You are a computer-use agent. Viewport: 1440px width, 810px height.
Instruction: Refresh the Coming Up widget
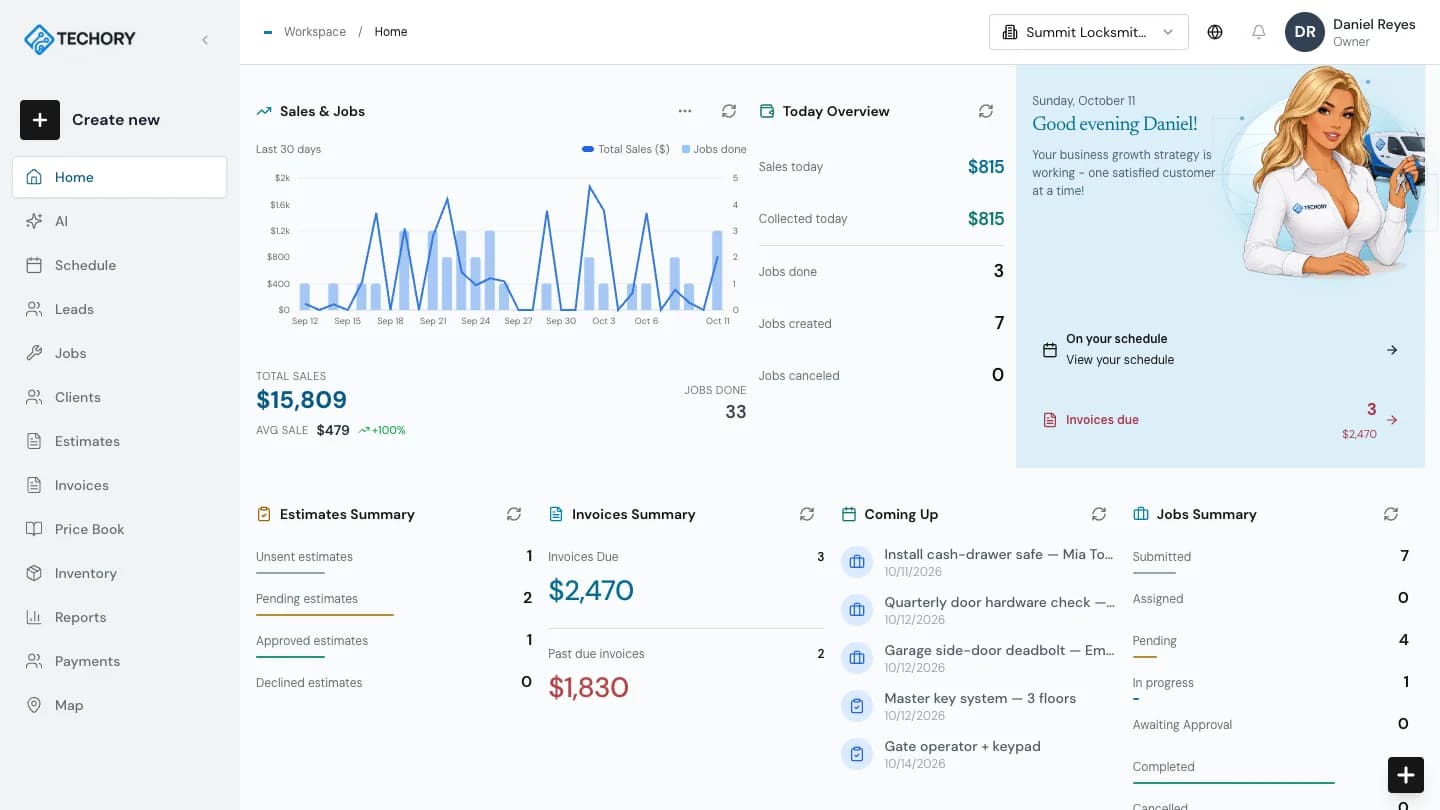point(1099,514)
